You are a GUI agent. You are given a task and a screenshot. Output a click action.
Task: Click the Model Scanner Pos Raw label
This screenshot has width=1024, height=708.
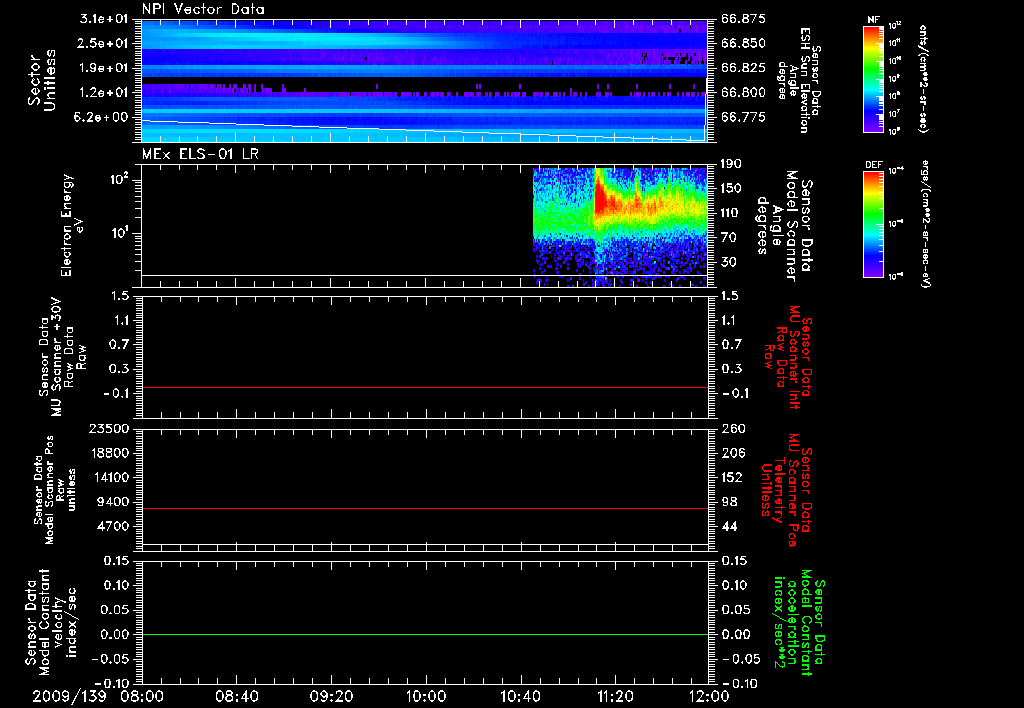click(55, 490)
